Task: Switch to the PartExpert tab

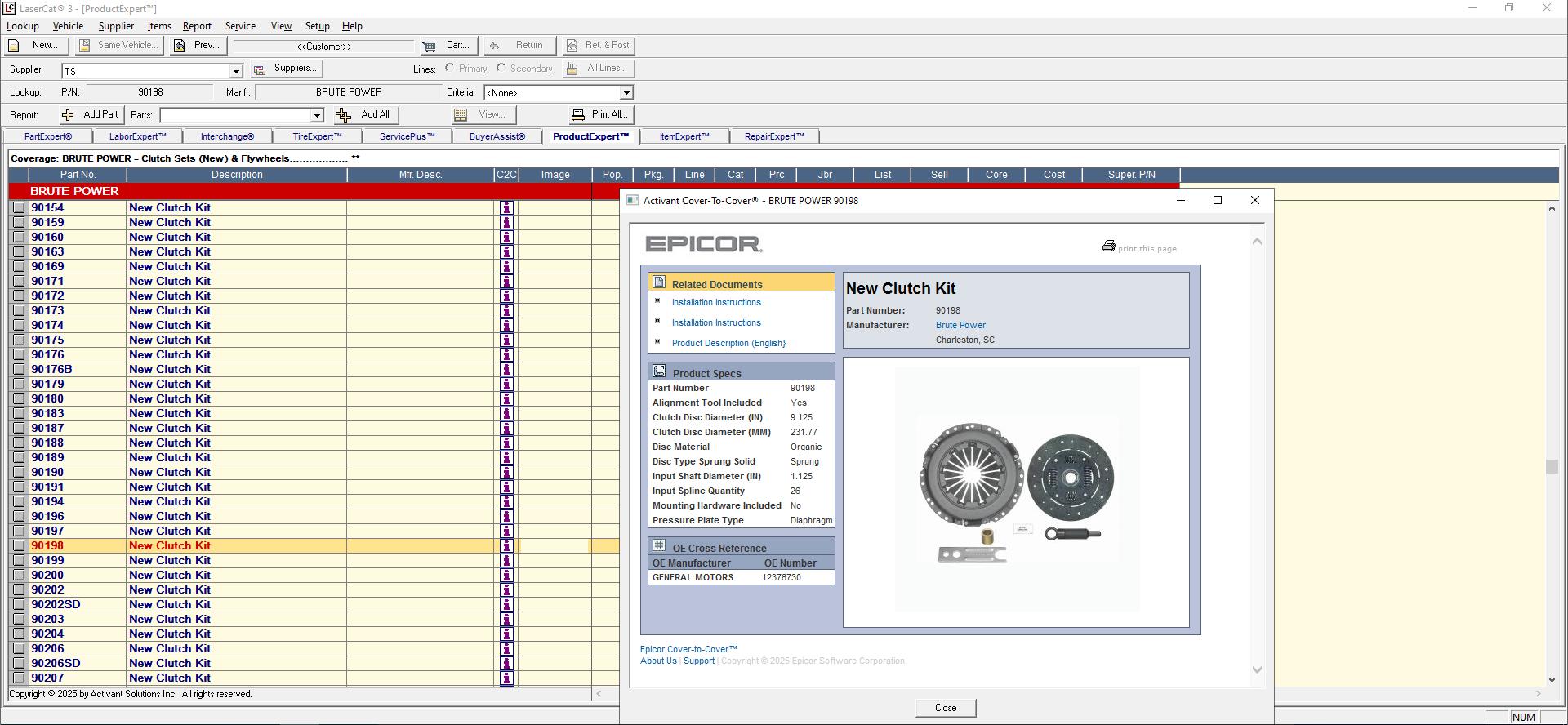Action: (48, 137)
